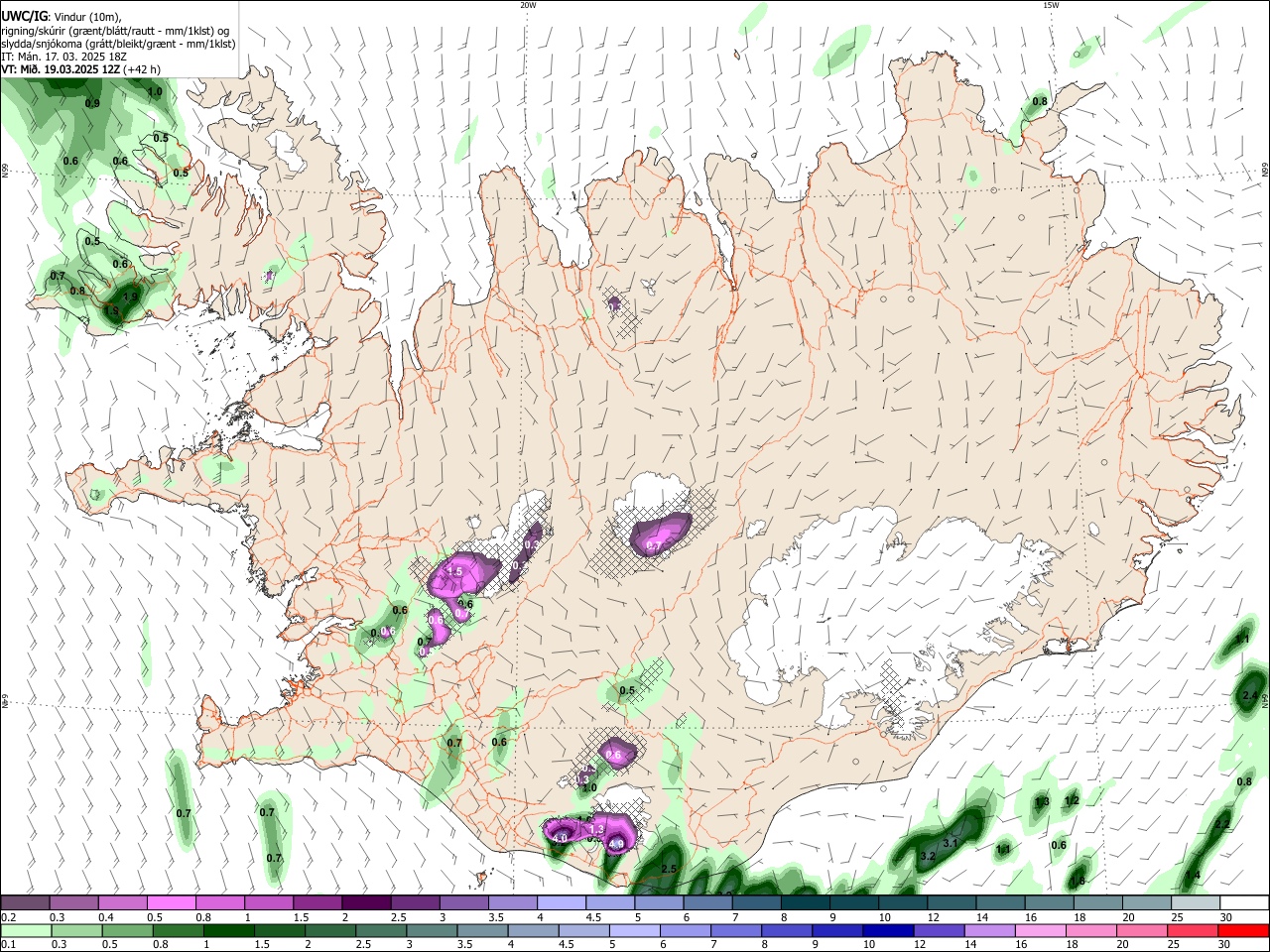Click the 15W longitude label

click(1051, 5)
